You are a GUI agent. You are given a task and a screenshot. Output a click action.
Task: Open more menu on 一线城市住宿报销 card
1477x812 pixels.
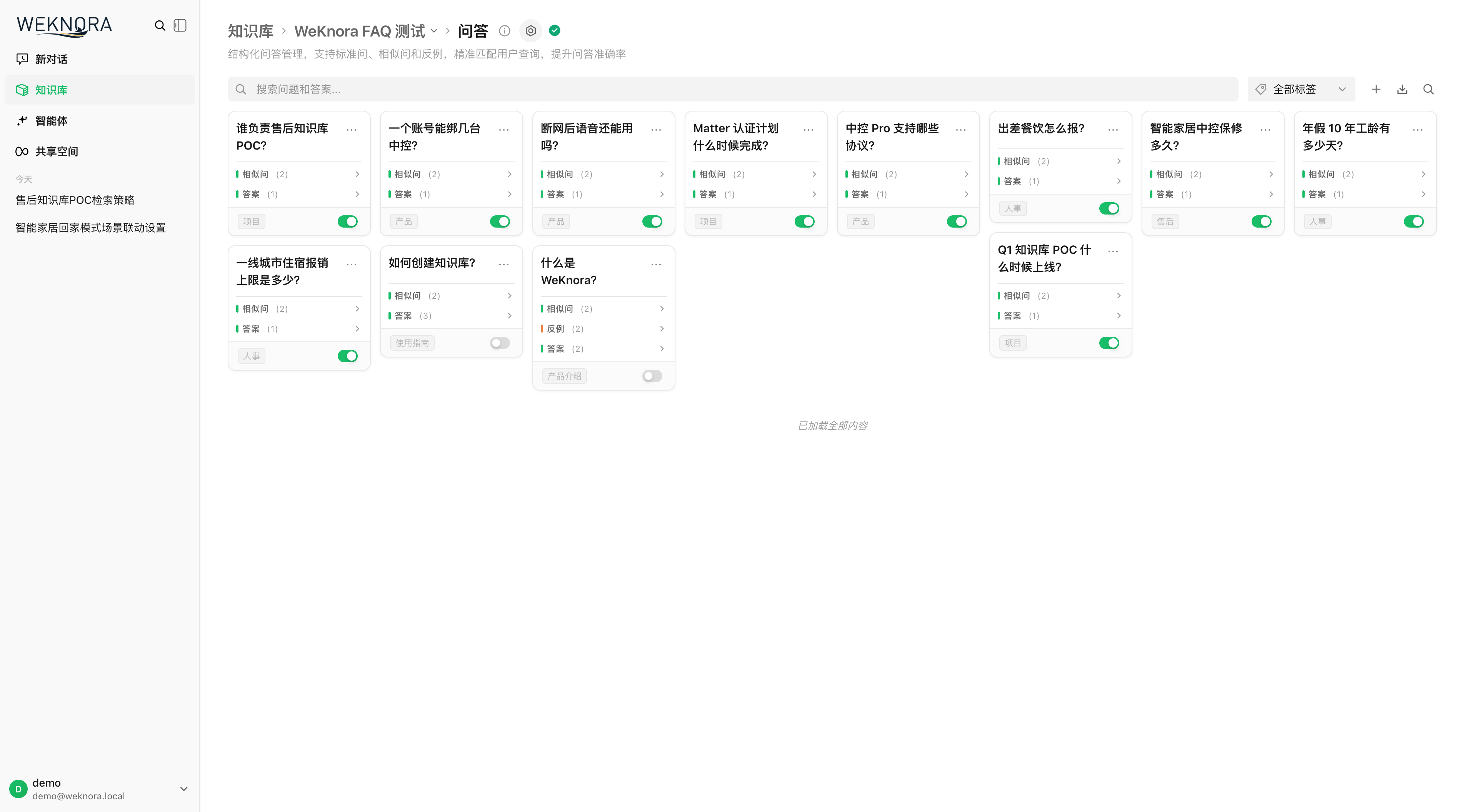click(352, 265)
